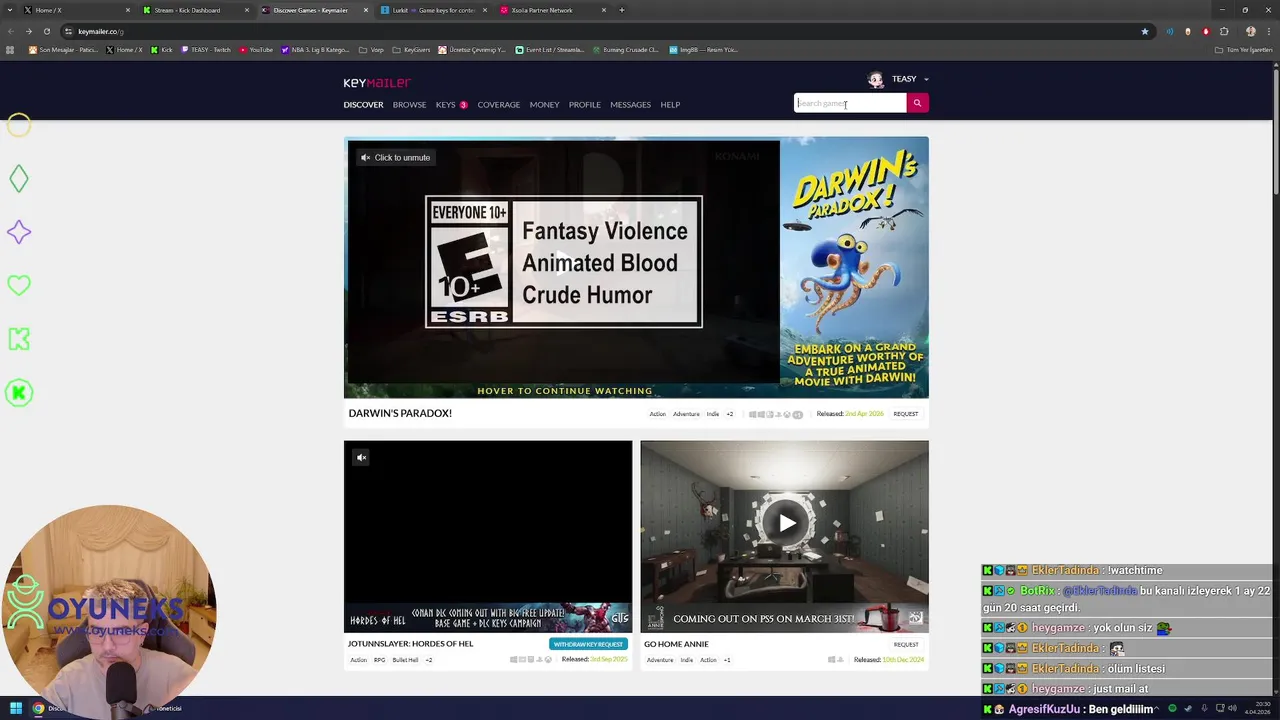Request a key for Go Home Annie
1280x720 pixels.
[x=906, y=644]
